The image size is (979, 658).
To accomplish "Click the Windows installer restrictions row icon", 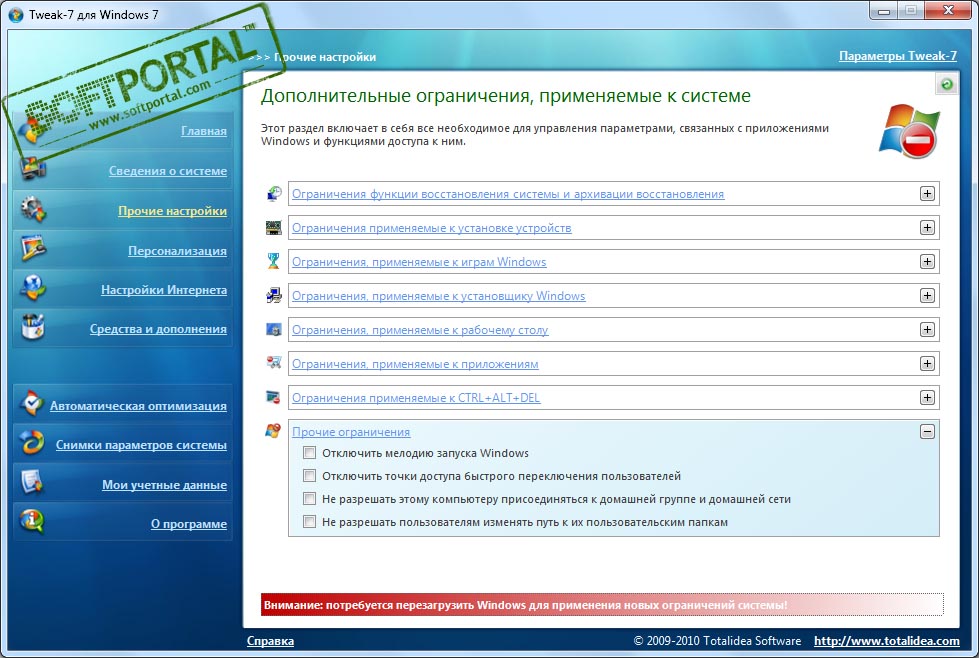I will click(273, 296).
